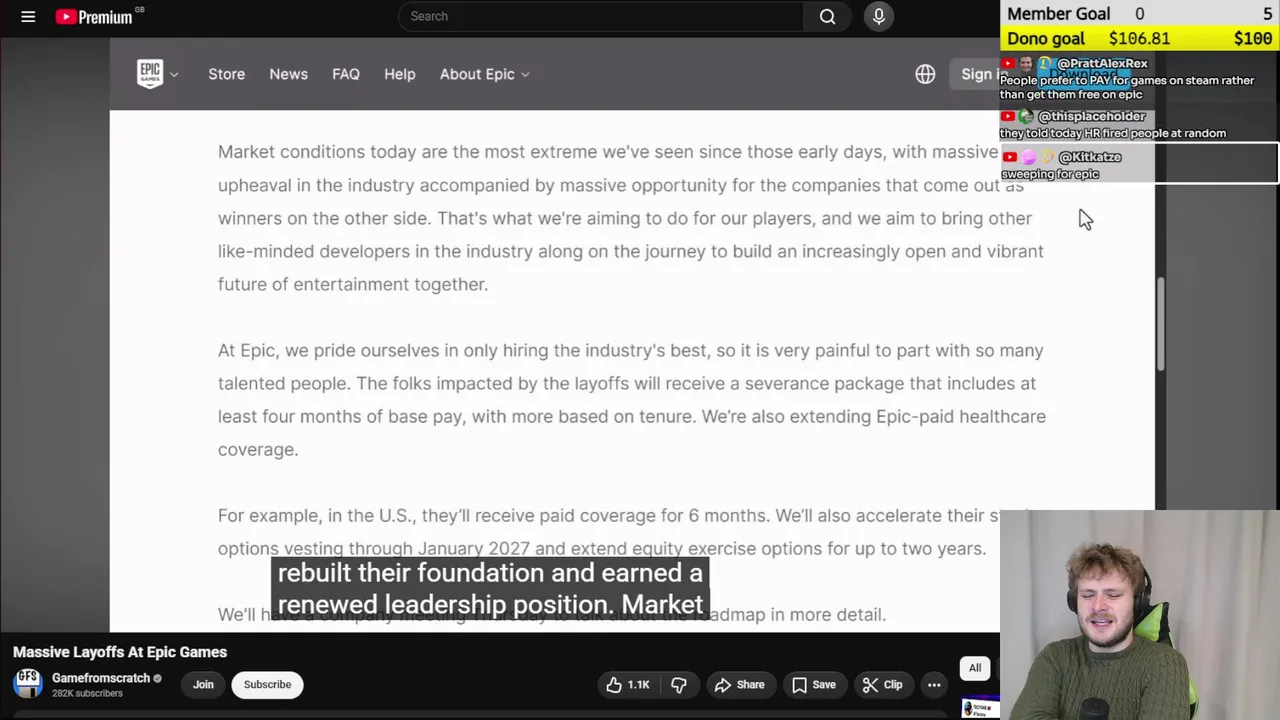Click the Dono goal $106.81 overlay
The width and height of the screenshot is (1280, 720).
(x=1139, y=38)
